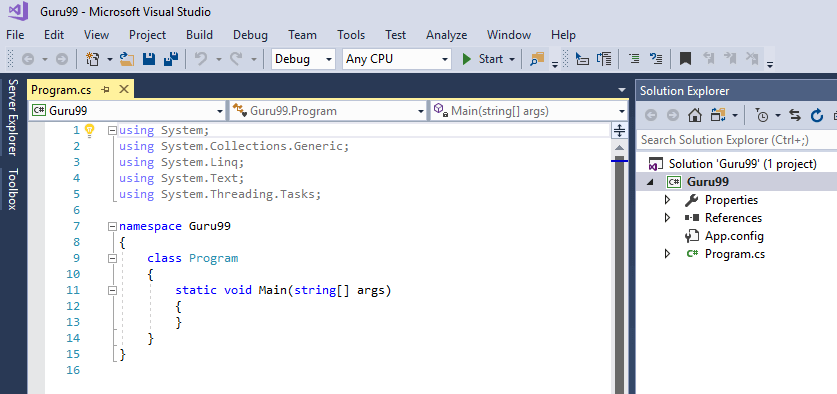This screenshot has height=394, width=837.
Task: Click the Start debugging button
Action: (x=483, y=59)
